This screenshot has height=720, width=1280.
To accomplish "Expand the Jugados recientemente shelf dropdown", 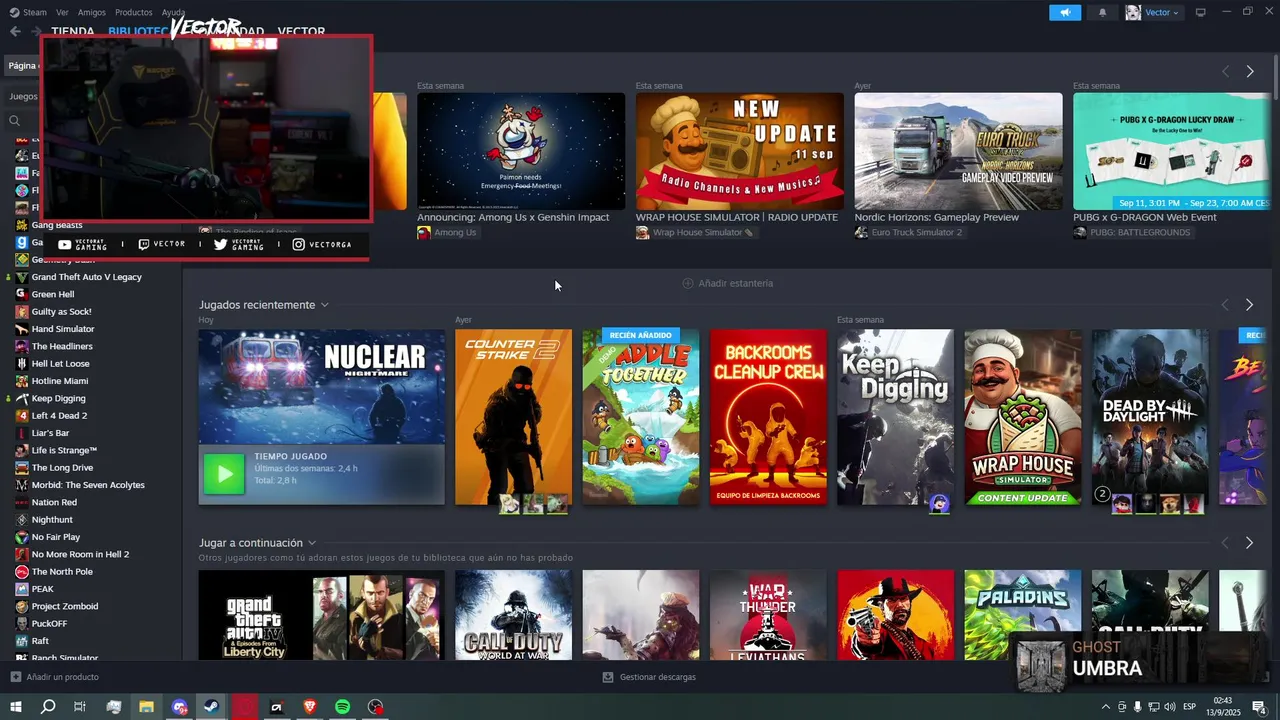I will click(x=325, y=305).
